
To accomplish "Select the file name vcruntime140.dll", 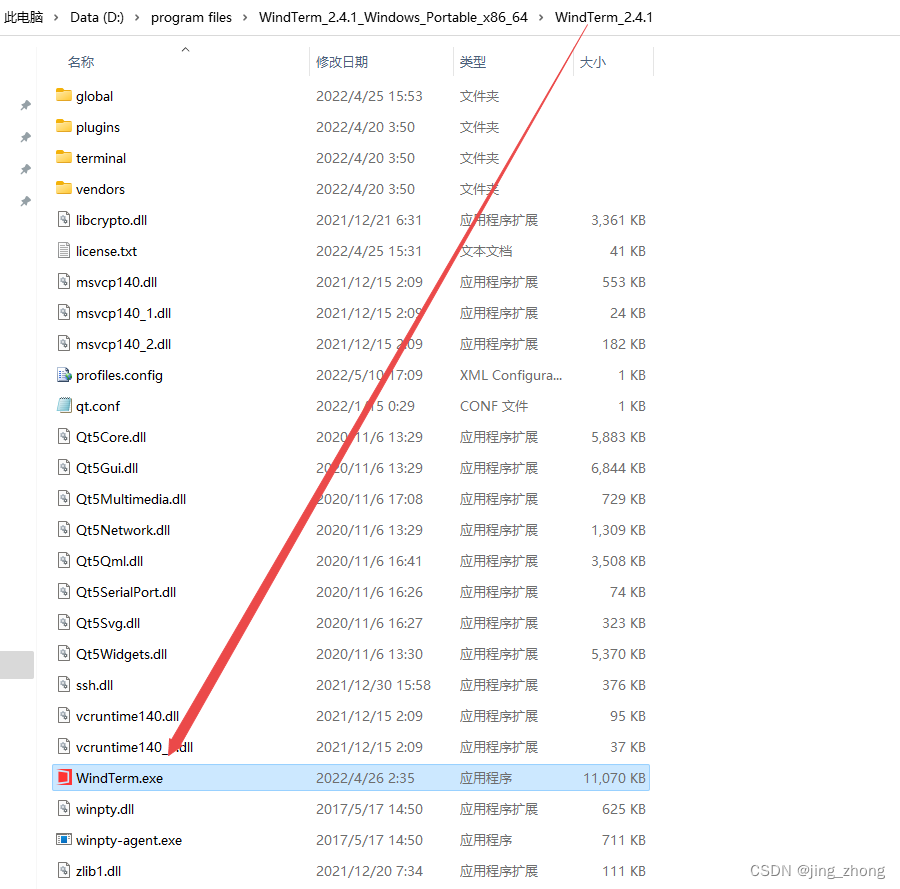I will pyautogui.click(x=127, y=716).
